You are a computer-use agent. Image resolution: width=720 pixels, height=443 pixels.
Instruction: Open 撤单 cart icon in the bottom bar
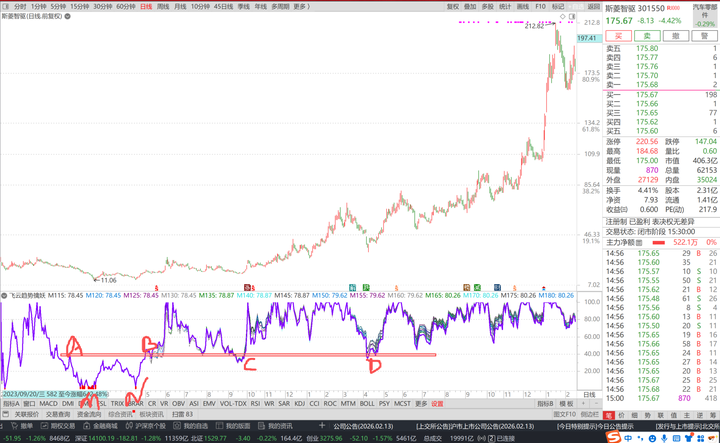click(x=15, y=426)
